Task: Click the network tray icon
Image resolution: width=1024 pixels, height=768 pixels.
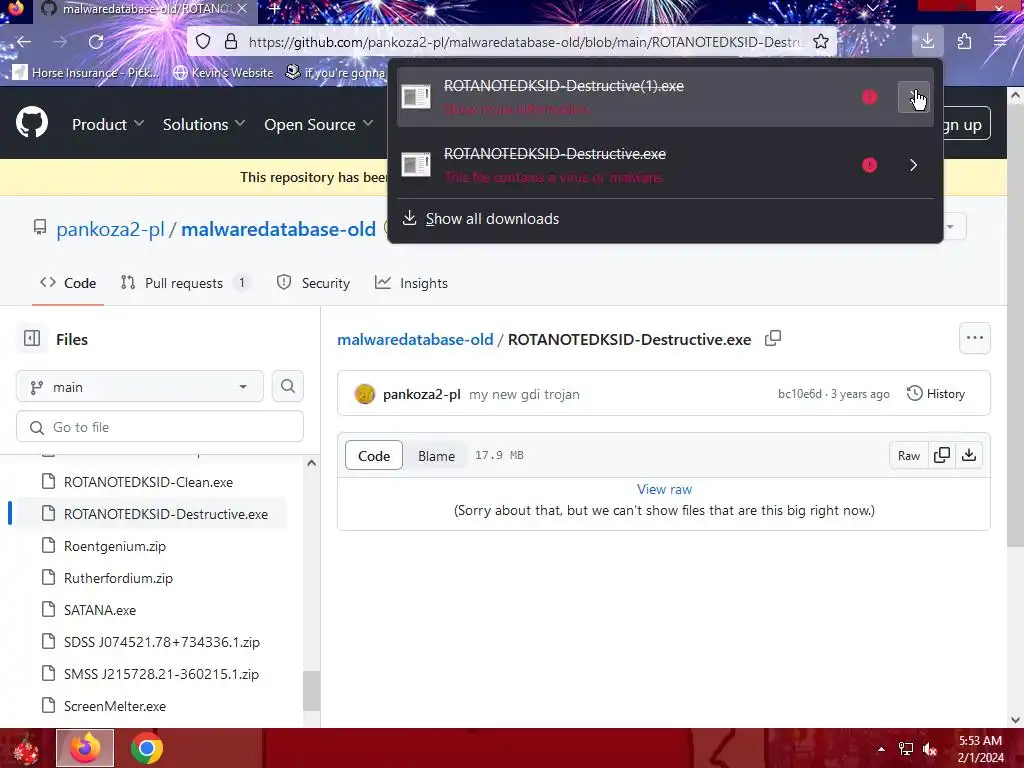Action: (x=906, y=749)
